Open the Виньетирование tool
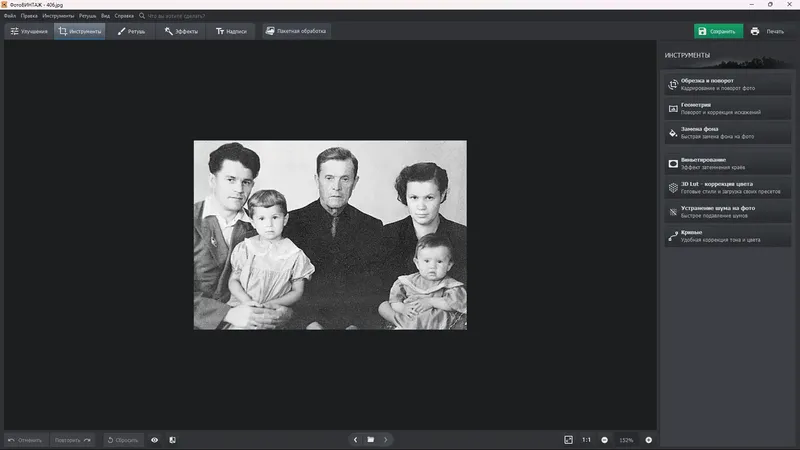 click(x=728, y=163)
